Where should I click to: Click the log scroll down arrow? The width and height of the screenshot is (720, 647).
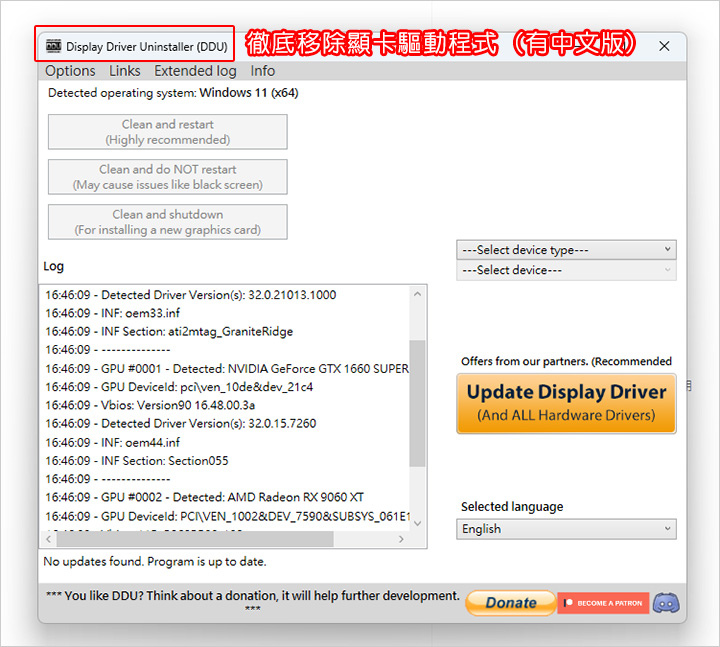click(x=417, y=523)
